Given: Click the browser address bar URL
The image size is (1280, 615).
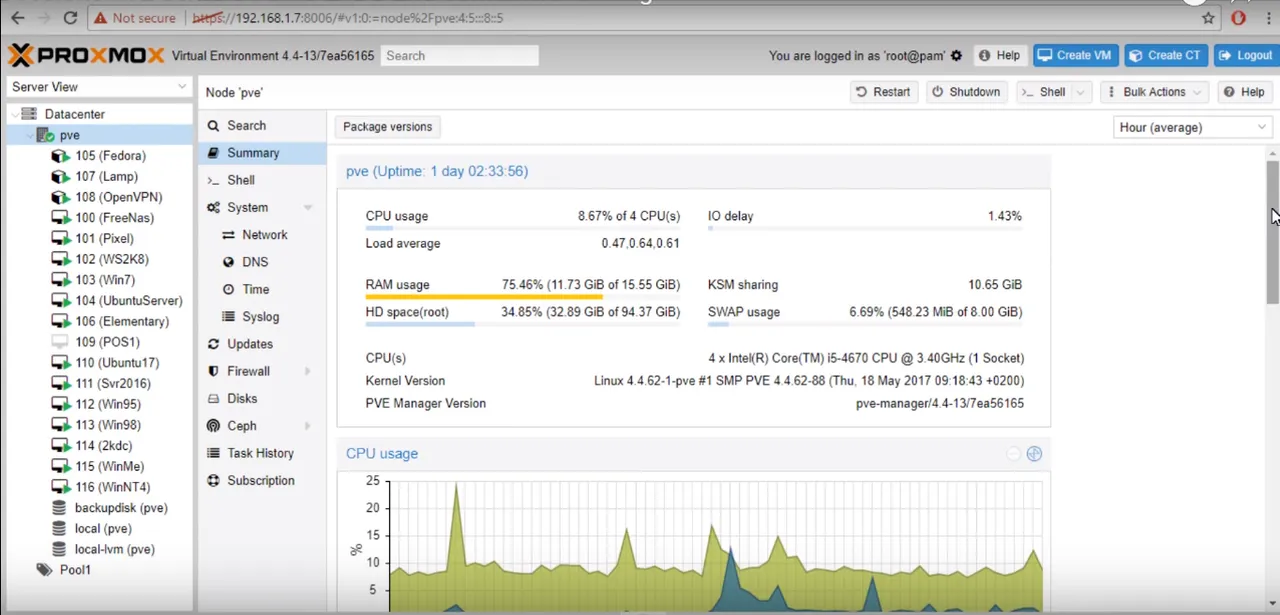Looking at the screenshot, I should pyautogui.click(x=348, y=18).
